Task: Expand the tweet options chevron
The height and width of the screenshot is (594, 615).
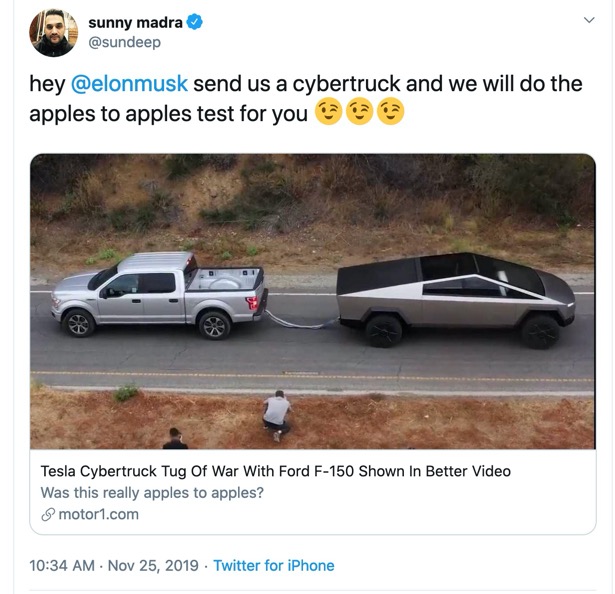Action: tap(589, 20)
